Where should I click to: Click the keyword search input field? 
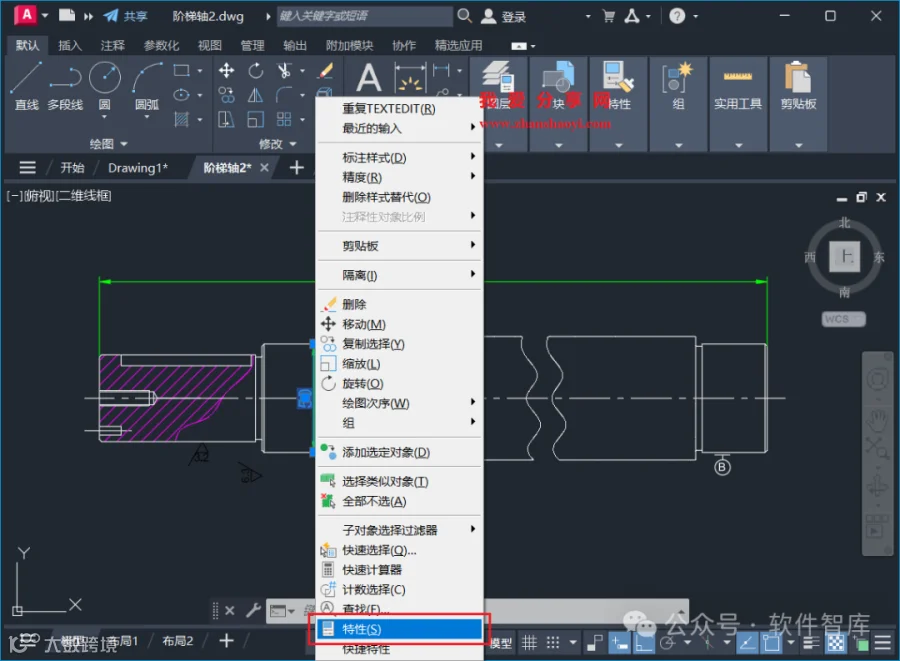364,15
